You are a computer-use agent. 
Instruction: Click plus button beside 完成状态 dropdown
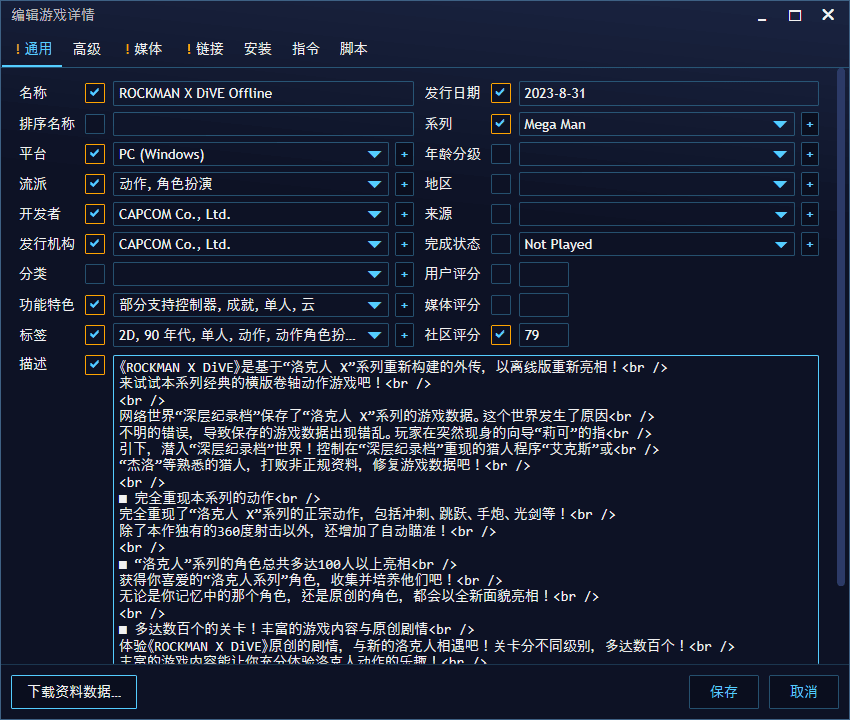pos(810,244)
